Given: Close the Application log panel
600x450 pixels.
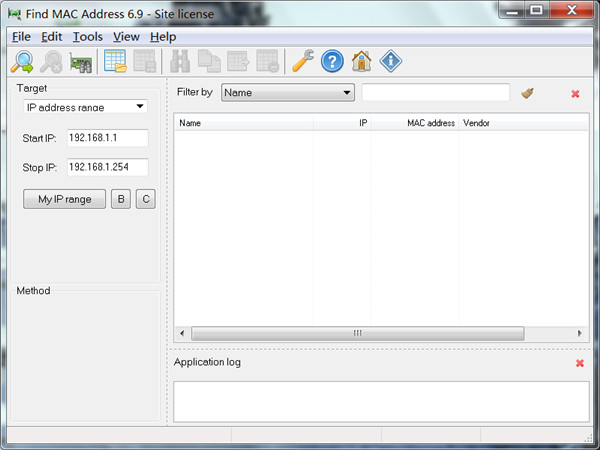Looking at the screenshot, I should [x=579, y=363].
